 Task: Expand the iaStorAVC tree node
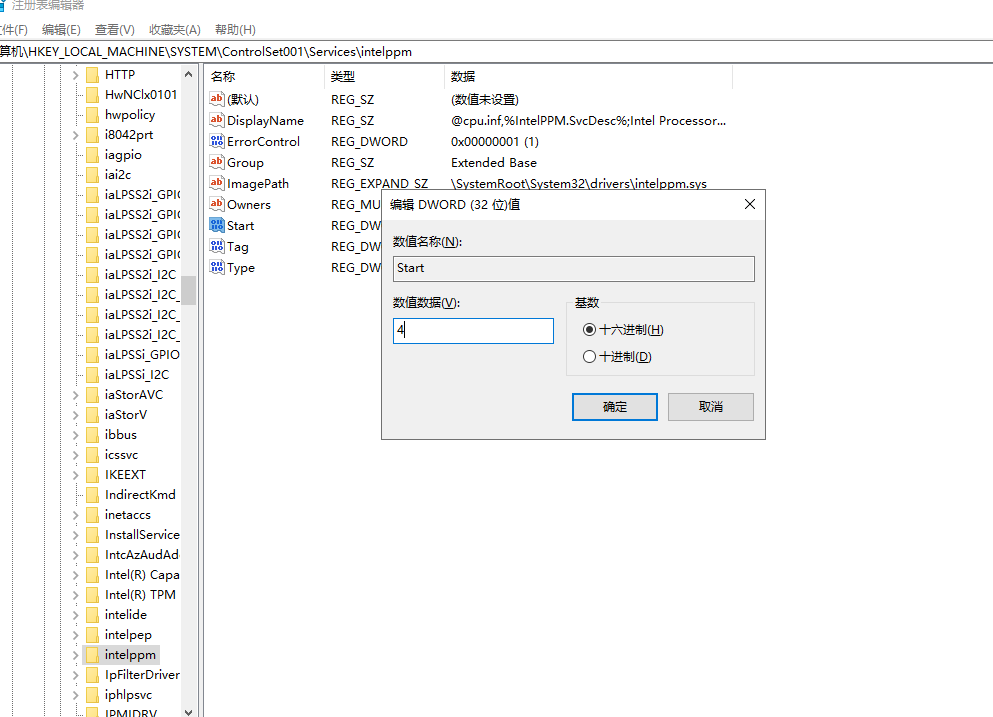pos(75,395)
